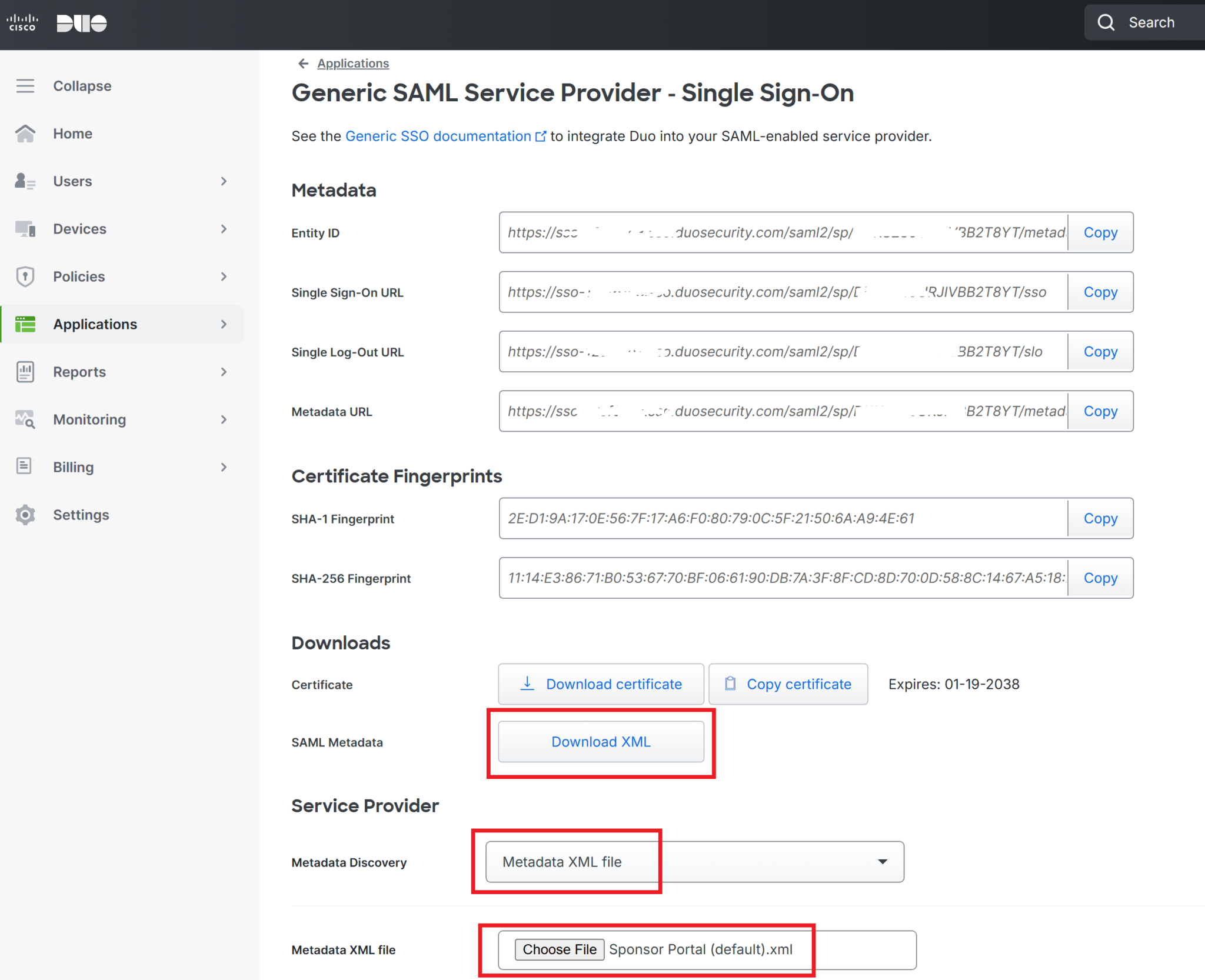
Task: Open search via the magnifier icon
Action: point(1106,22)
